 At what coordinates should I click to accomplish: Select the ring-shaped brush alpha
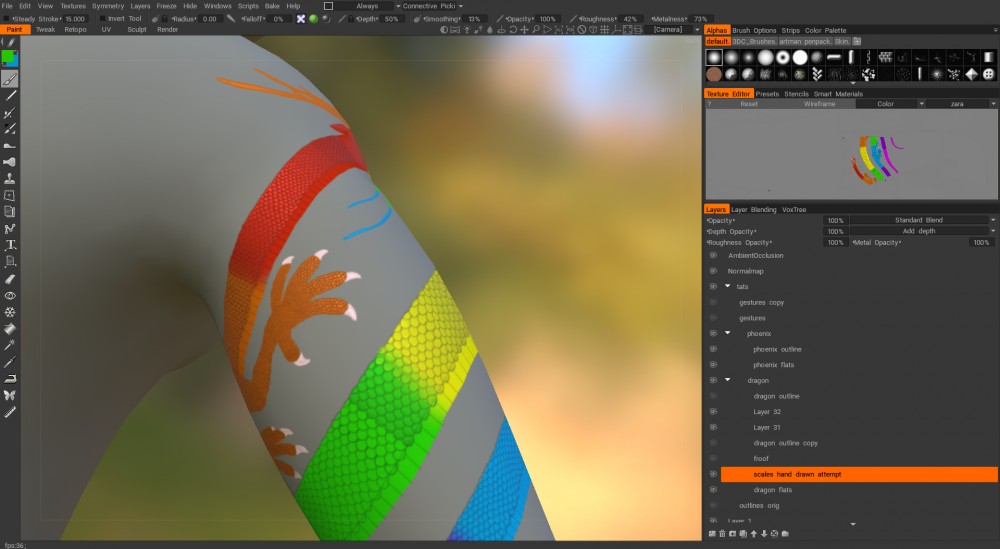pos(783,57)
